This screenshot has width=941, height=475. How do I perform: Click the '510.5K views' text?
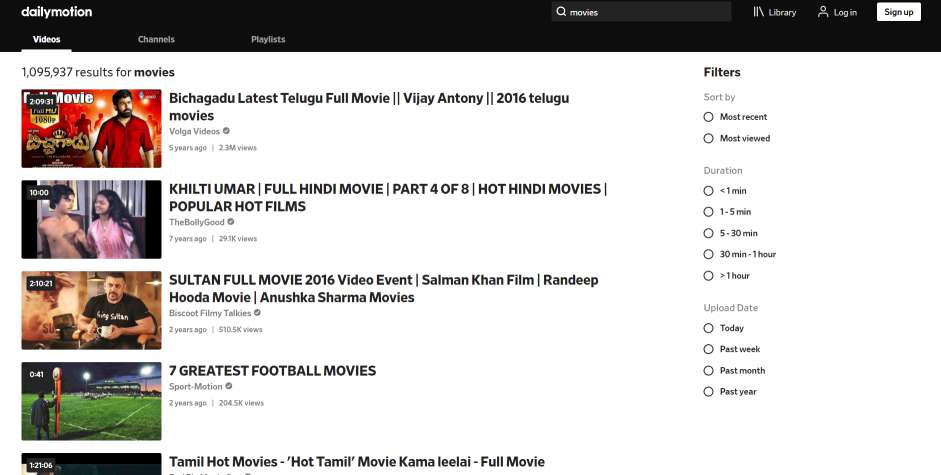[x=241, y=330]
